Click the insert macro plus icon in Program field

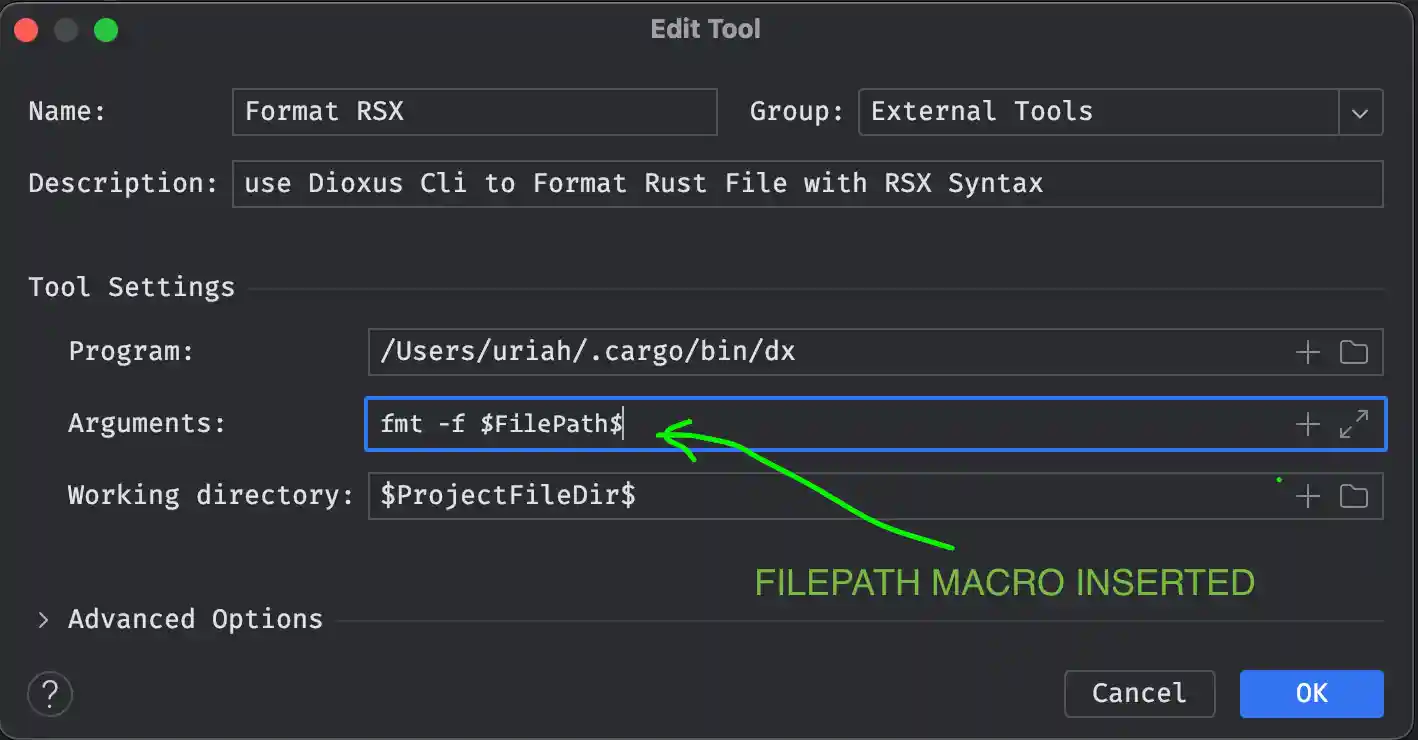coord(1308,352)
